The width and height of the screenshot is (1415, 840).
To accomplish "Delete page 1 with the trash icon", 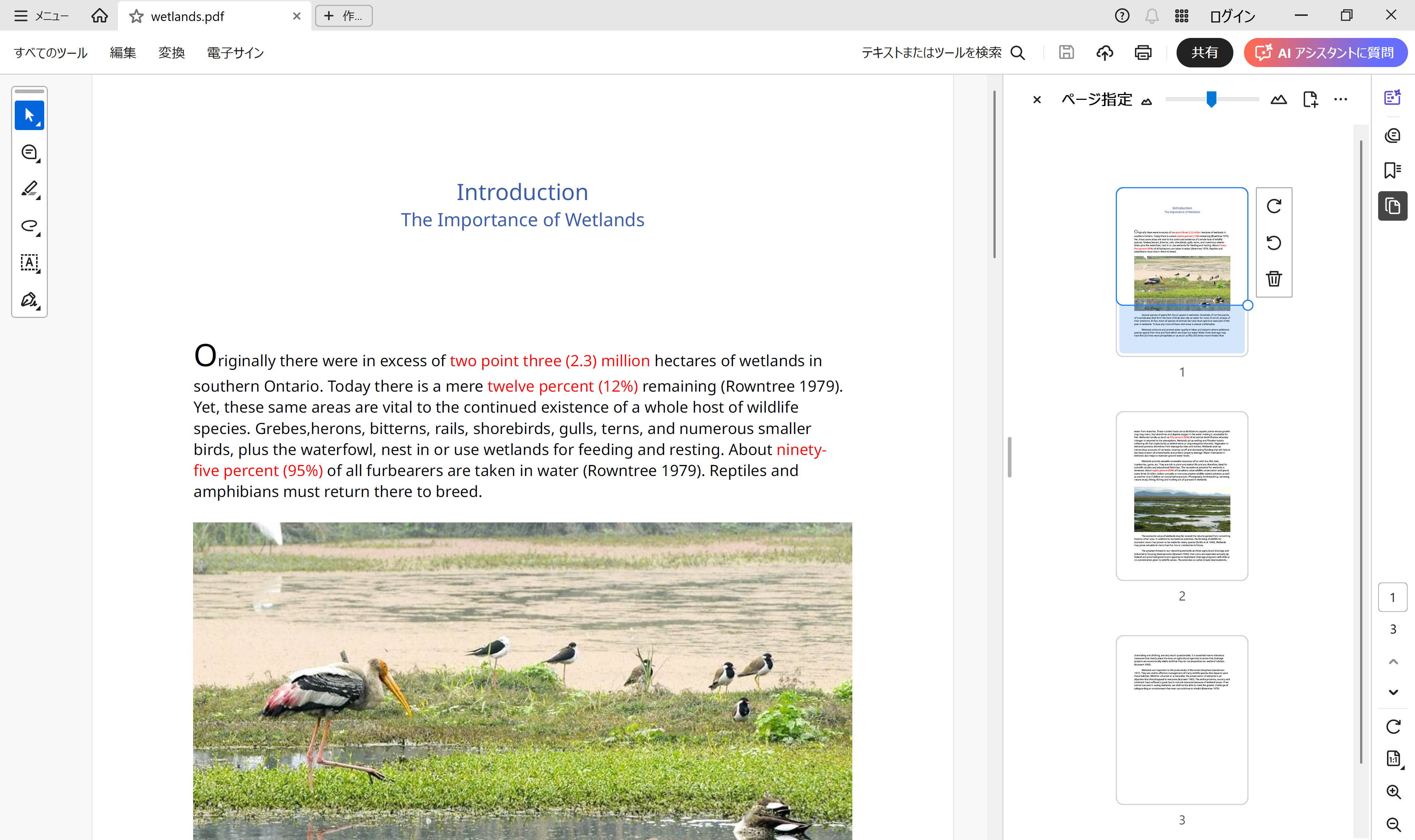I will [x=1273, y=279].
